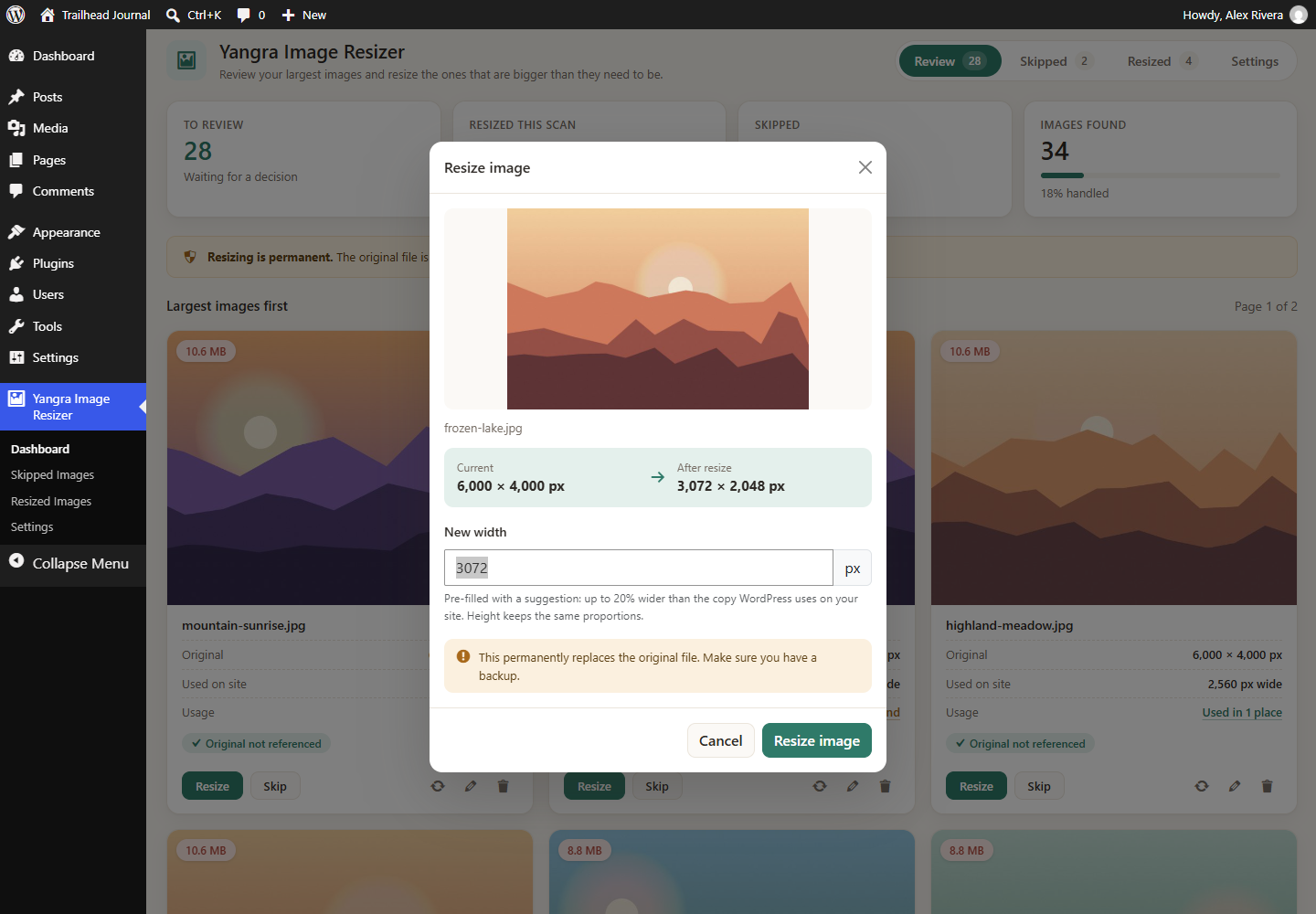Screen dimensions: 1316x914
Task: Skip mountain-sunrise.jpg image
Action: pyautogui.click(x=275, y=786)
